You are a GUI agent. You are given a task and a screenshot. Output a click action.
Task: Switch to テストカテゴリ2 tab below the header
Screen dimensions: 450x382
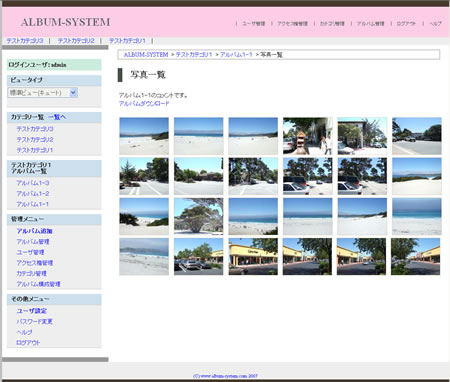coord(76,41)
